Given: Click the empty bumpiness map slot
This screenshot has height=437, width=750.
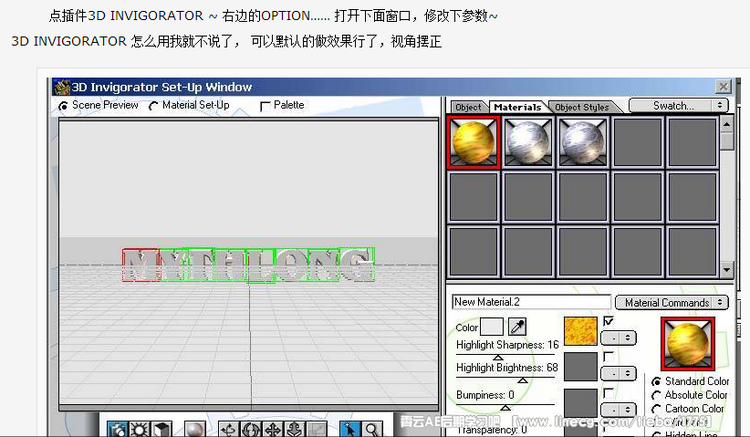Looking at the screenshot, I should pyautogui.click(x=581, y=403).
